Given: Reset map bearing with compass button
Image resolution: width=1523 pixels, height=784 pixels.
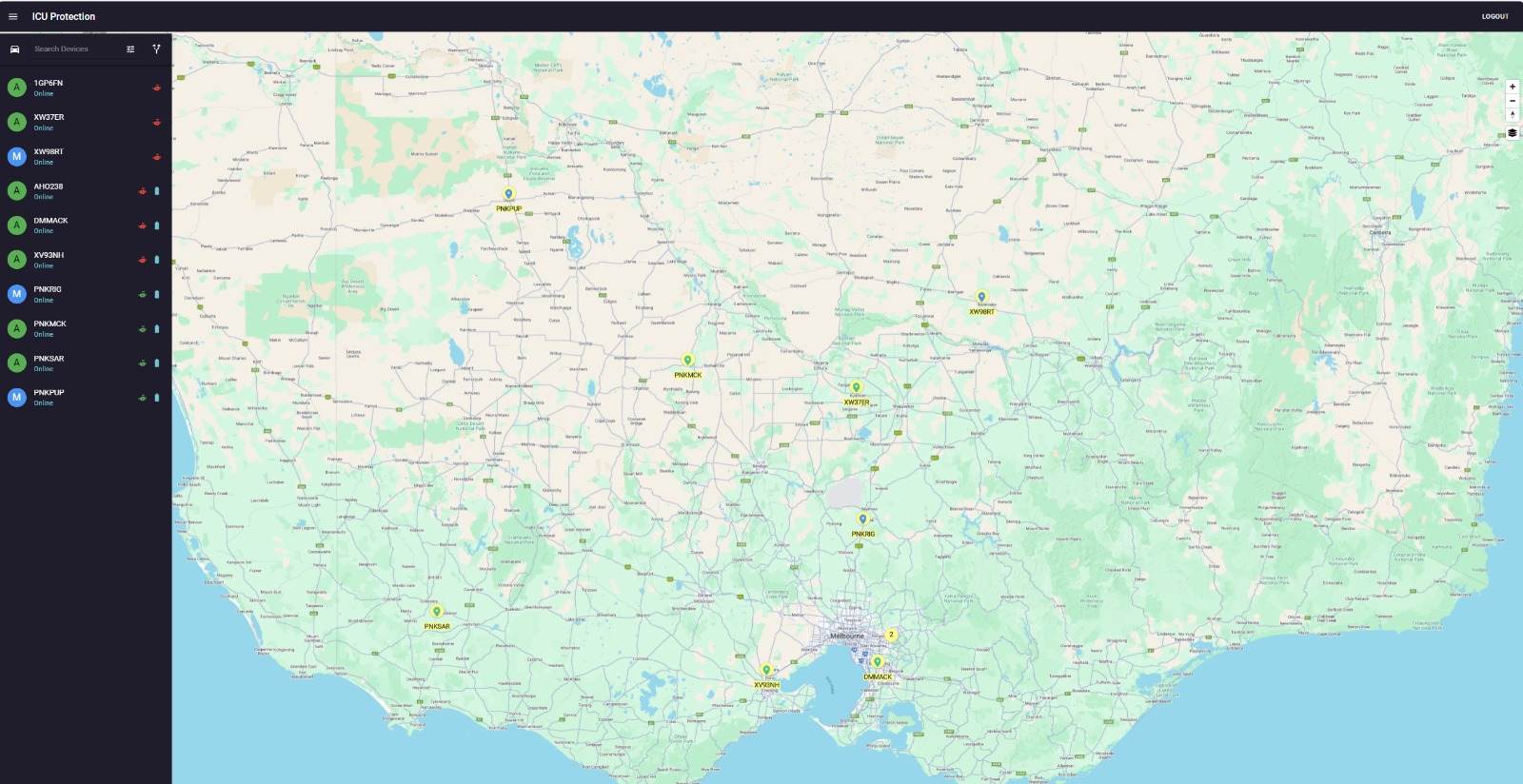Looking at the screenshot, I should click(x=1512, y=115).
